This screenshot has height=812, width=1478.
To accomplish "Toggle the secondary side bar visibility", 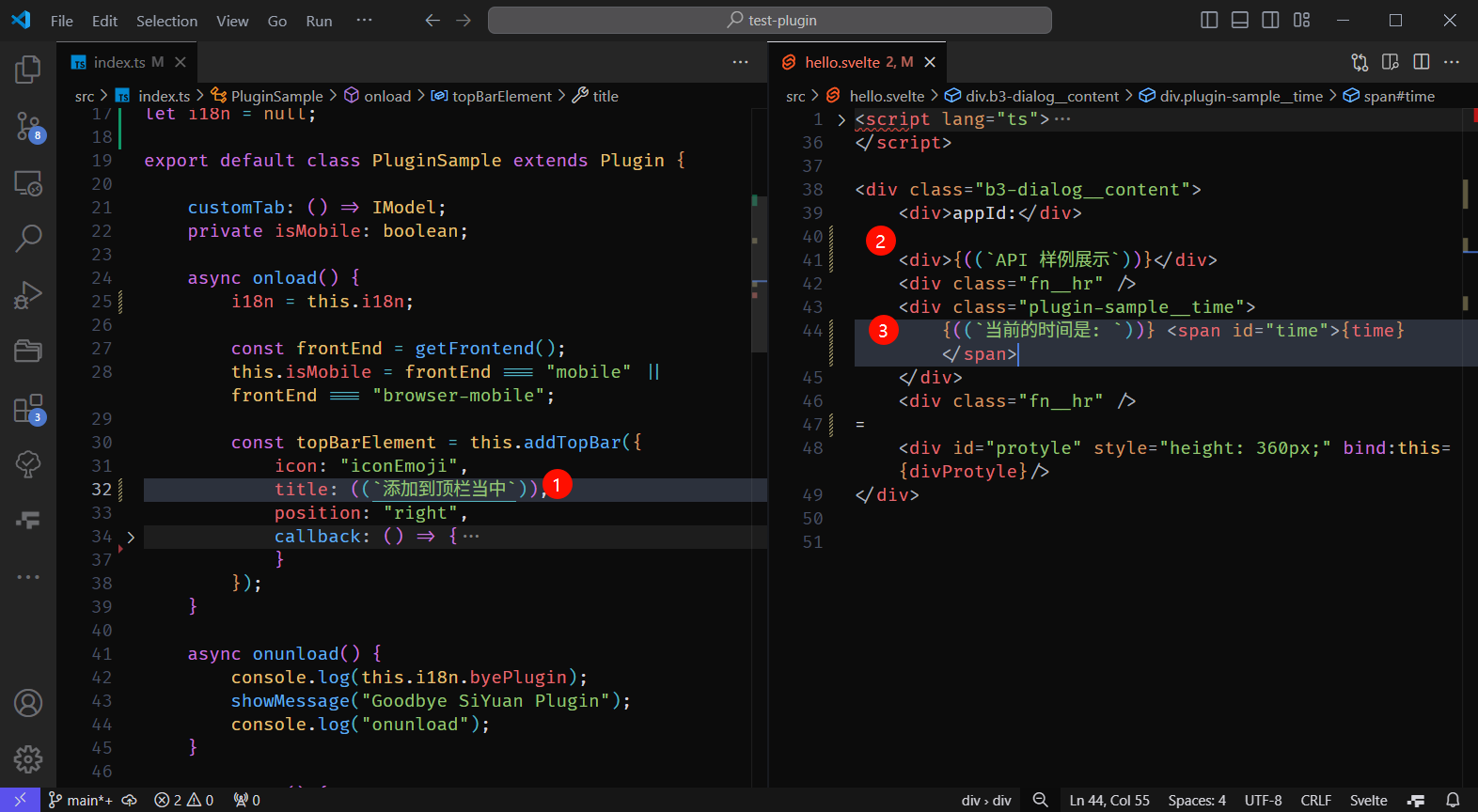I will point(1270,21).
